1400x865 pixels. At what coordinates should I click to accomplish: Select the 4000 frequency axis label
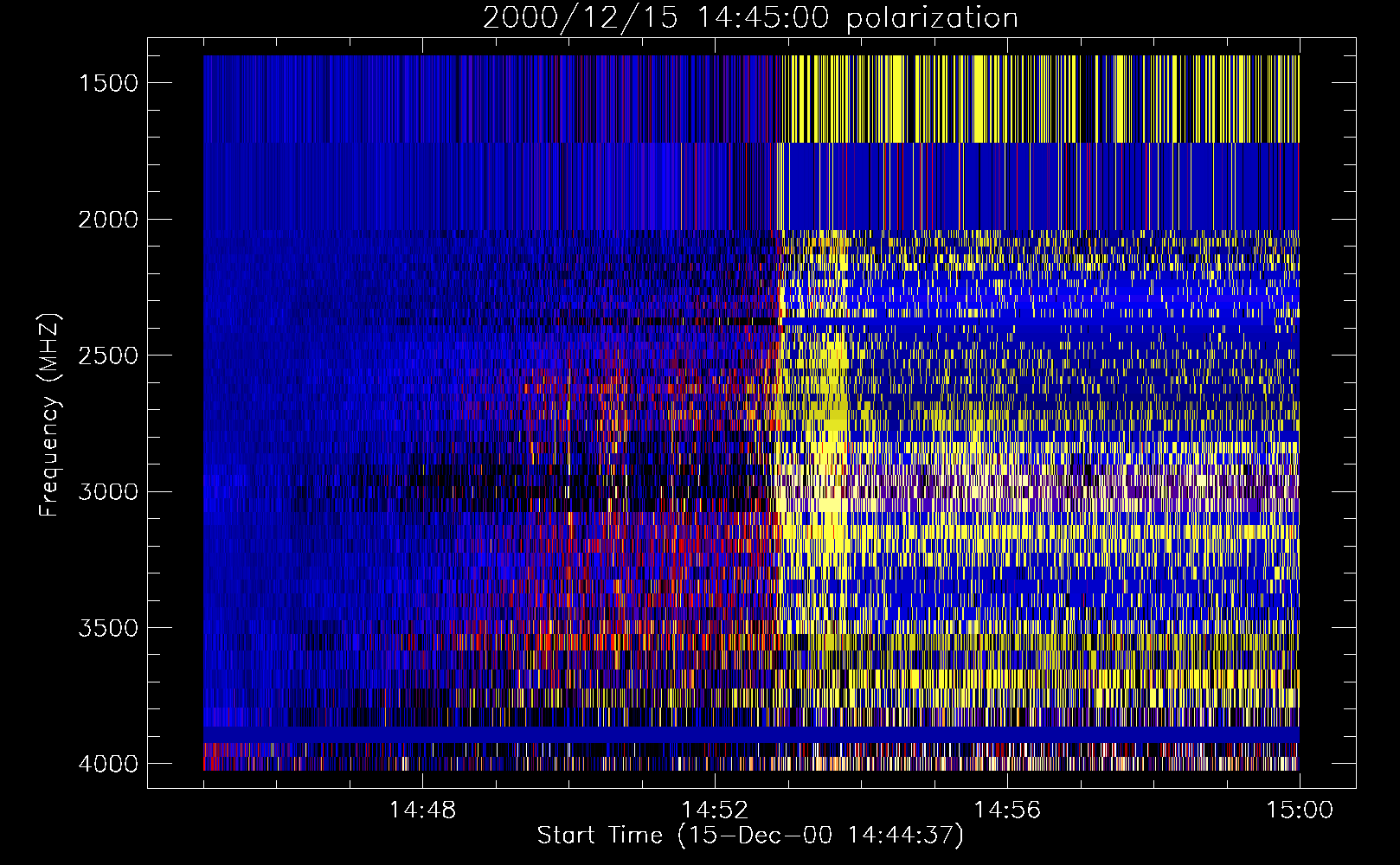click(x=108, y=764)
